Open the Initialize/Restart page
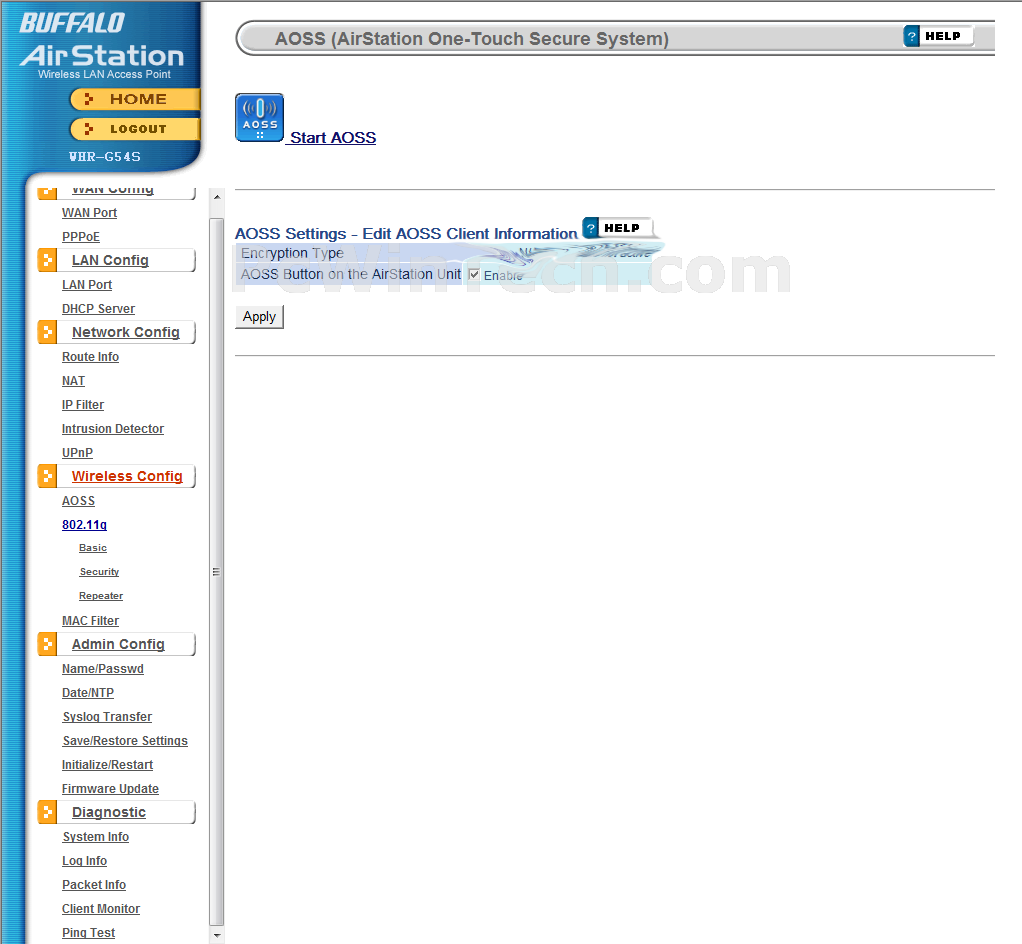The width and height of the screenshot is (1022, 944). point(108,765)
